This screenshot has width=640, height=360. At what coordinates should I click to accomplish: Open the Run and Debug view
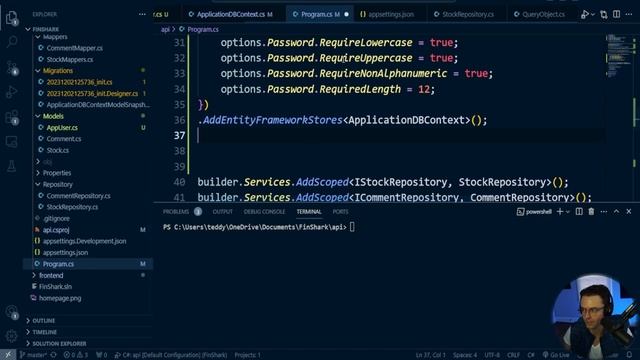coord(11,92)
